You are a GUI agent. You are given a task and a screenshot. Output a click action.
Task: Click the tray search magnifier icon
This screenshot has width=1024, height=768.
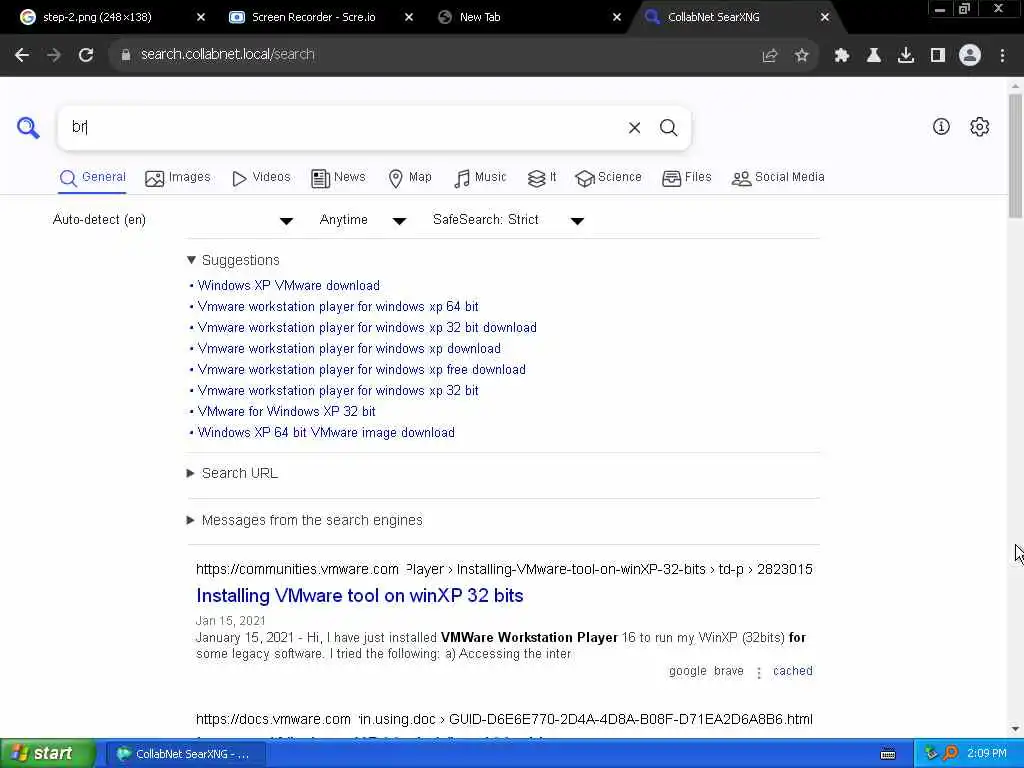(950, 753)
